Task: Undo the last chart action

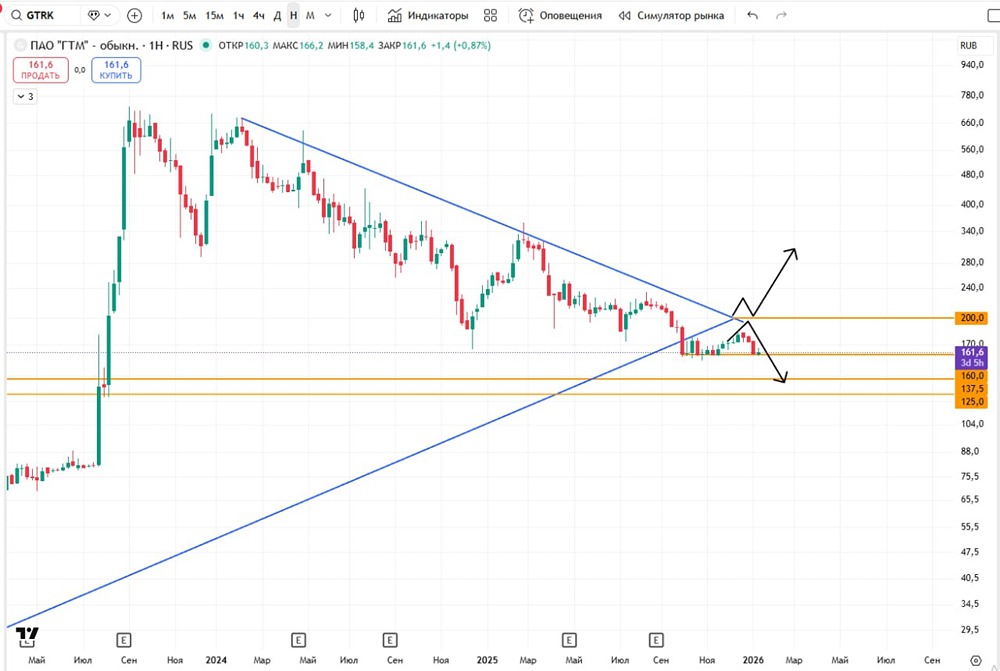Action: pos(753,15)
